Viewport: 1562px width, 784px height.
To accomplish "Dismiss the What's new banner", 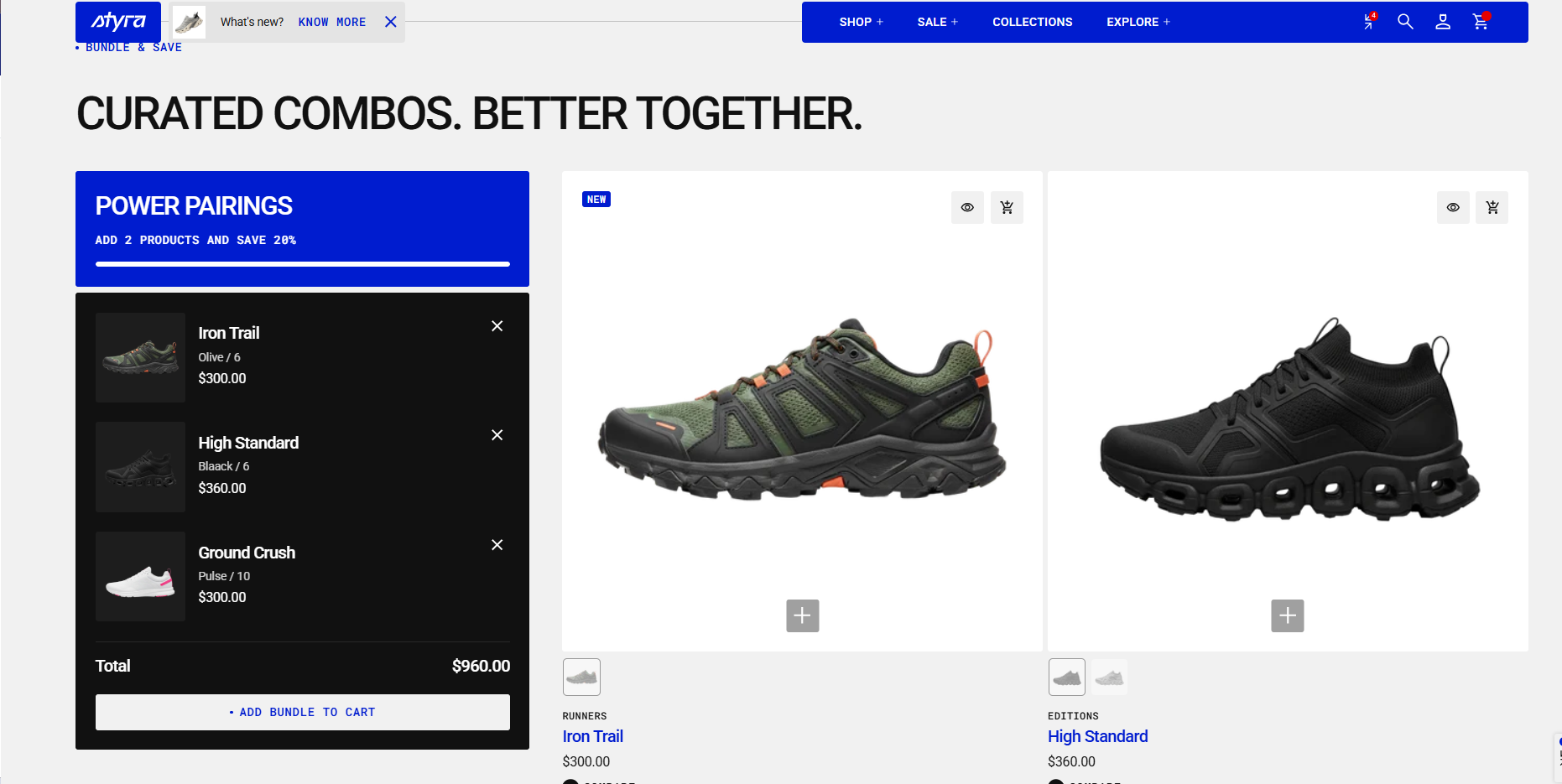I will pyautogui.click(x=390, y=22).
